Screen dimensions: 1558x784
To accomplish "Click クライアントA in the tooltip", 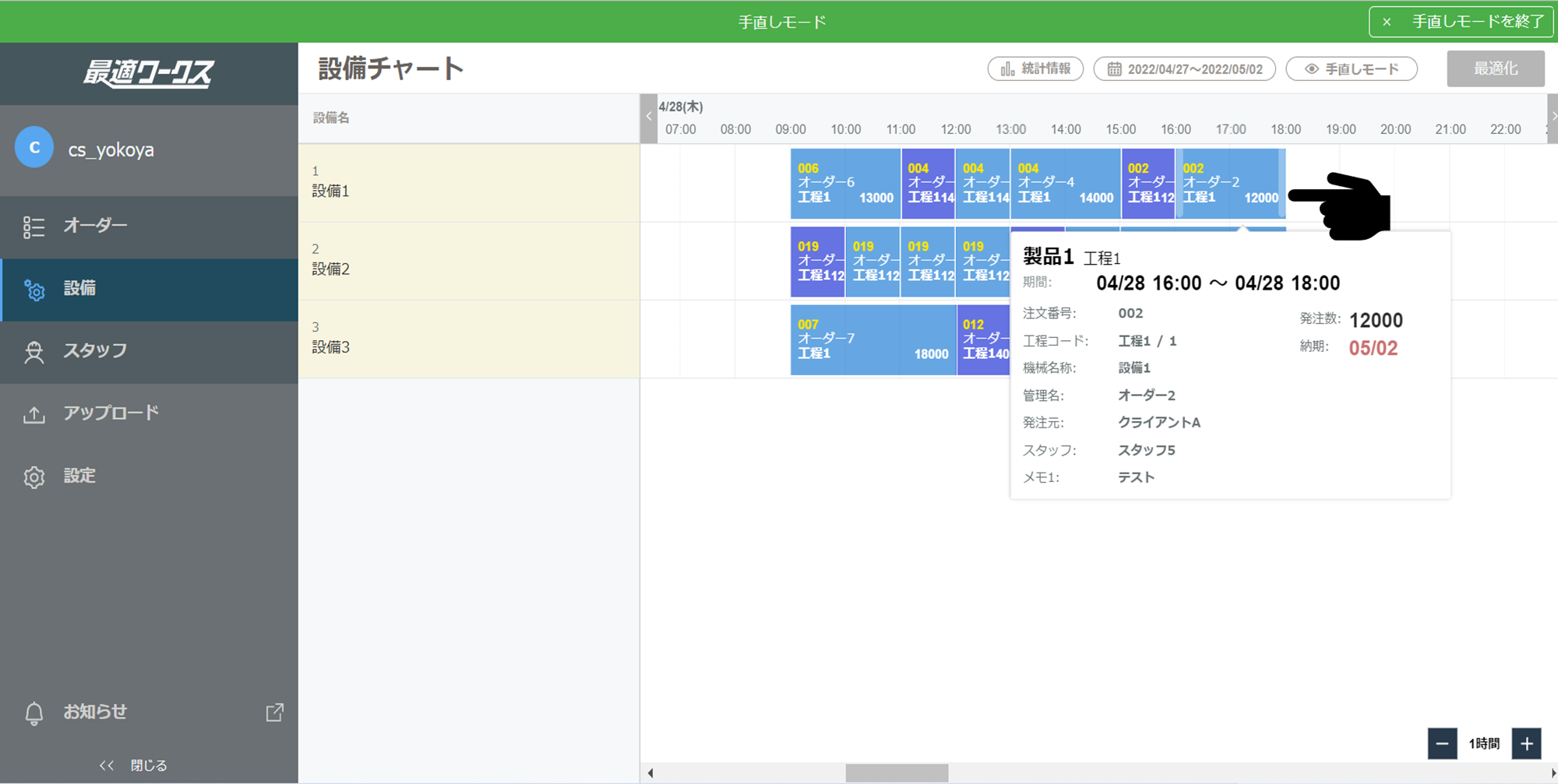I will [1159, 423].
